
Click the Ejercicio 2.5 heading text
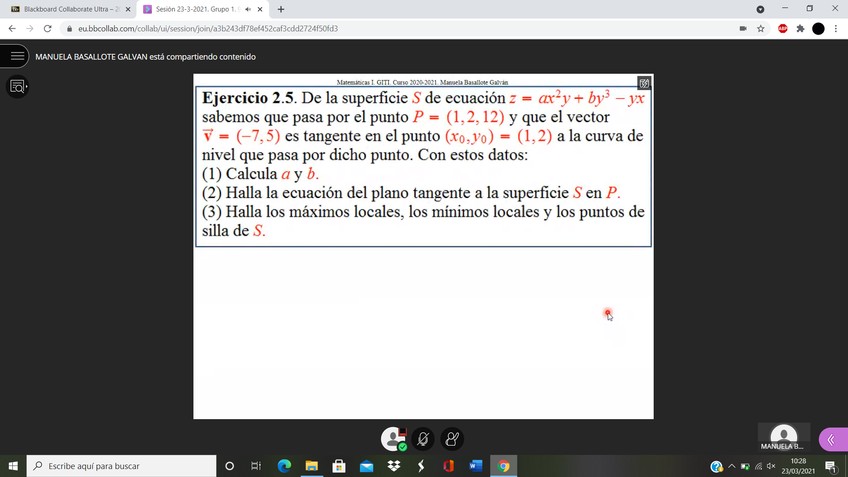pyautogui.click(x=248, y=98)
